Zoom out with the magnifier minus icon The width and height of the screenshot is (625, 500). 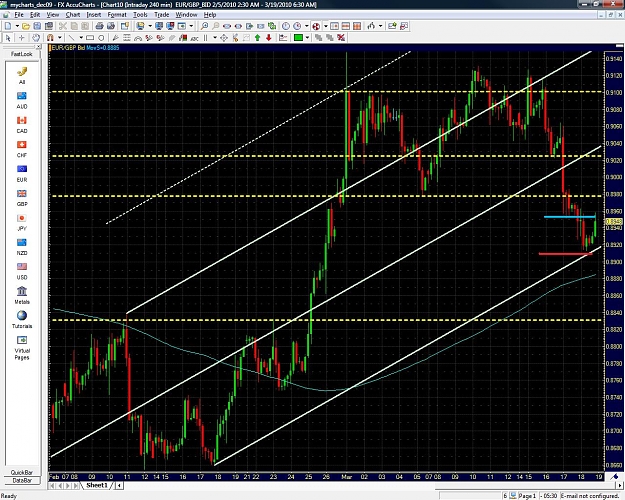[x=215, y=26]
